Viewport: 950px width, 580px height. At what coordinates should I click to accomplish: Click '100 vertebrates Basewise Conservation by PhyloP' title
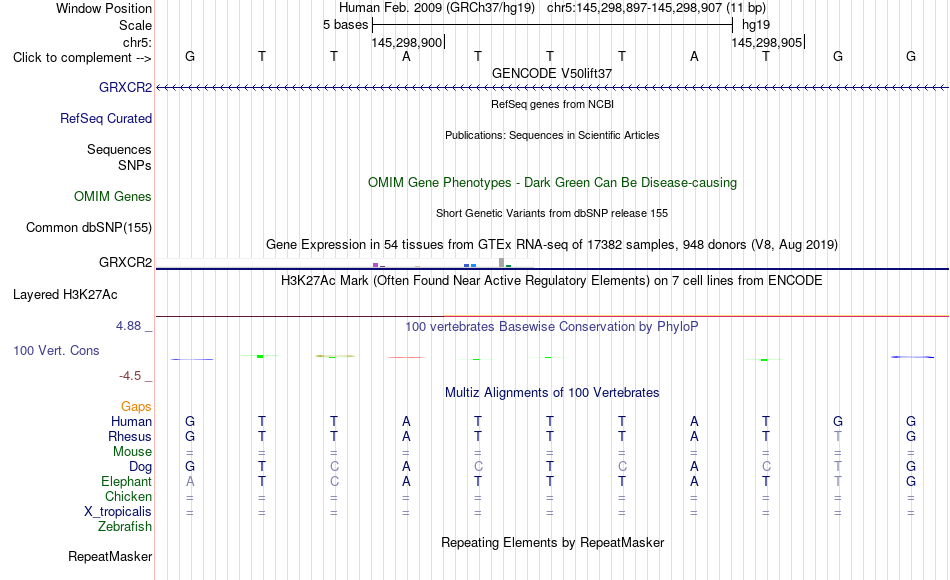[x=552, y=327]
